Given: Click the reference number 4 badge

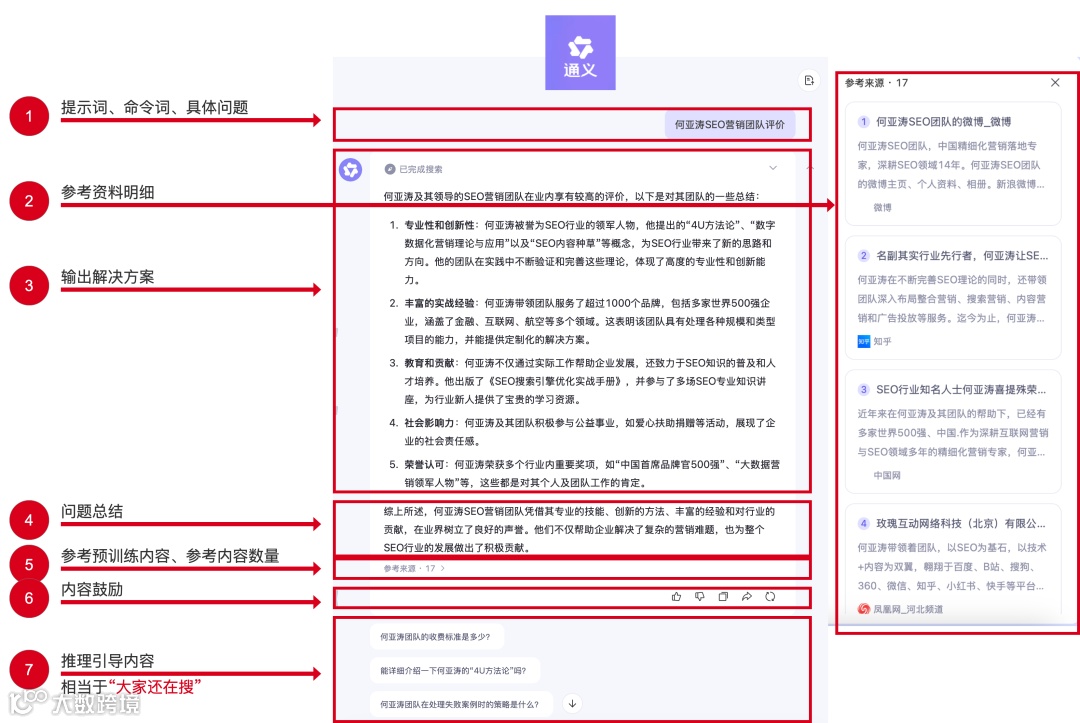Looking at the screenshot, I should click(864, 523).
